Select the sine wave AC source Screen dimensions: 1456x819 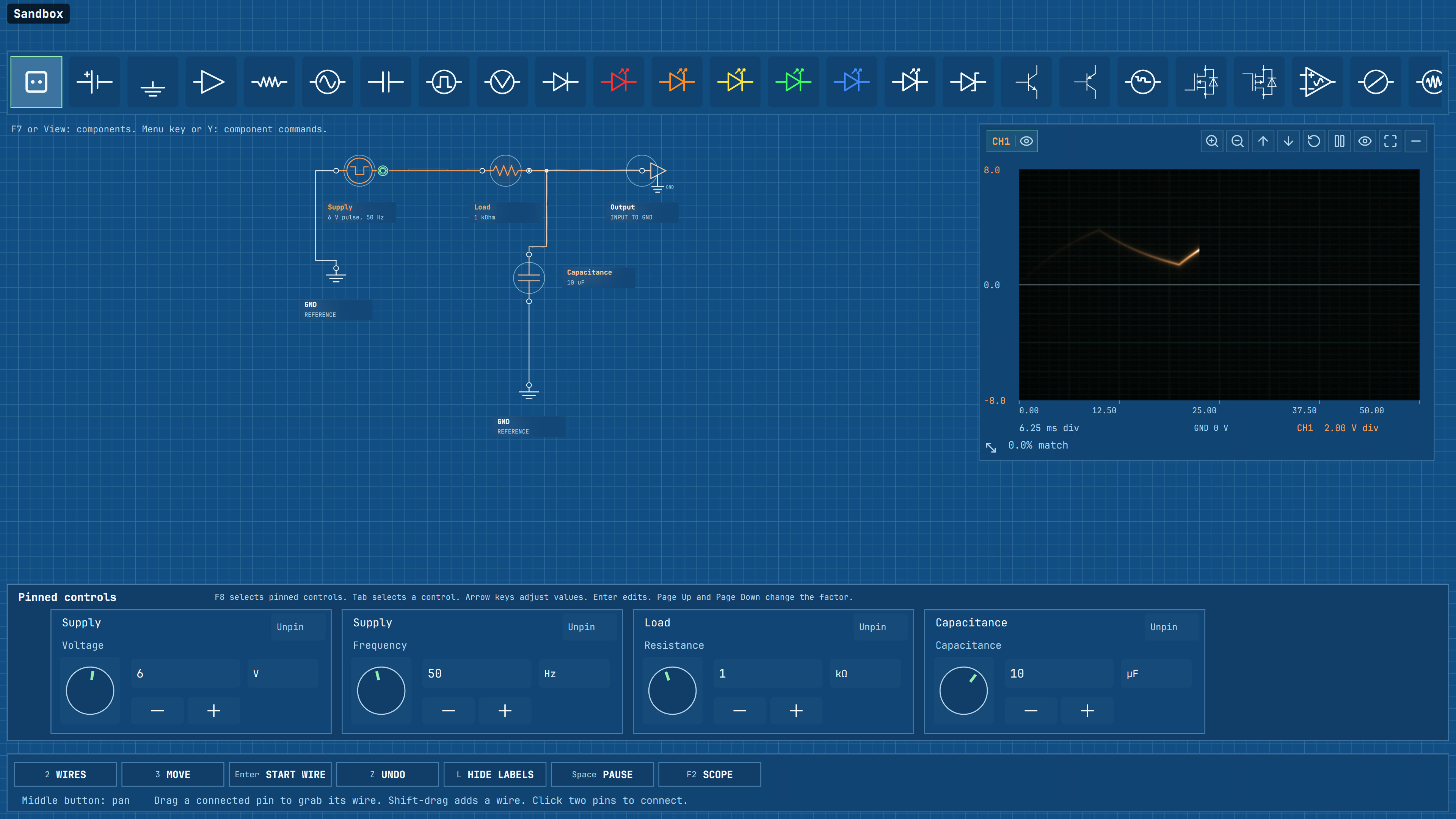(327, 82)
